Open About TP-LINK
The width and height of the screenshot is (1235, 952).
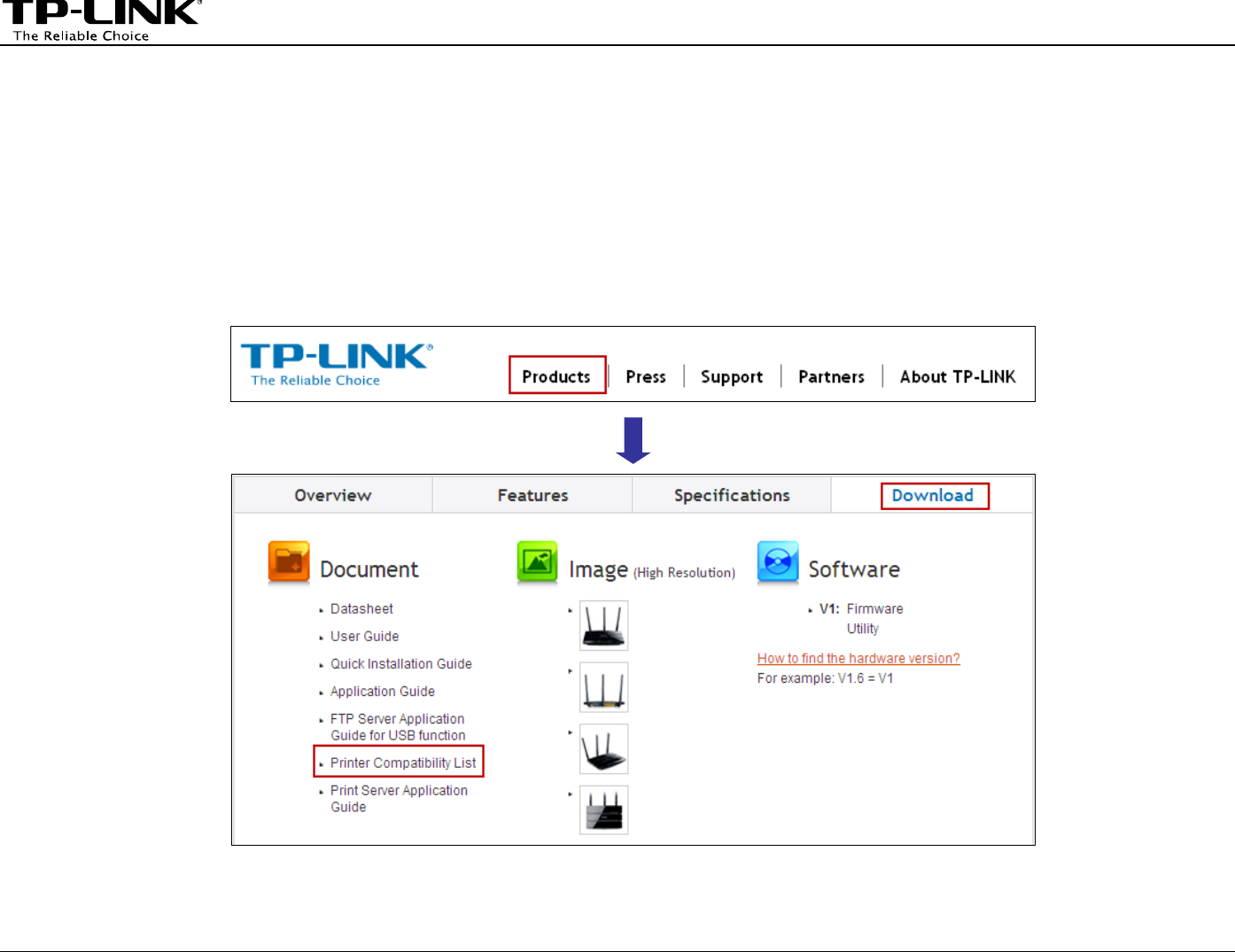958,376
